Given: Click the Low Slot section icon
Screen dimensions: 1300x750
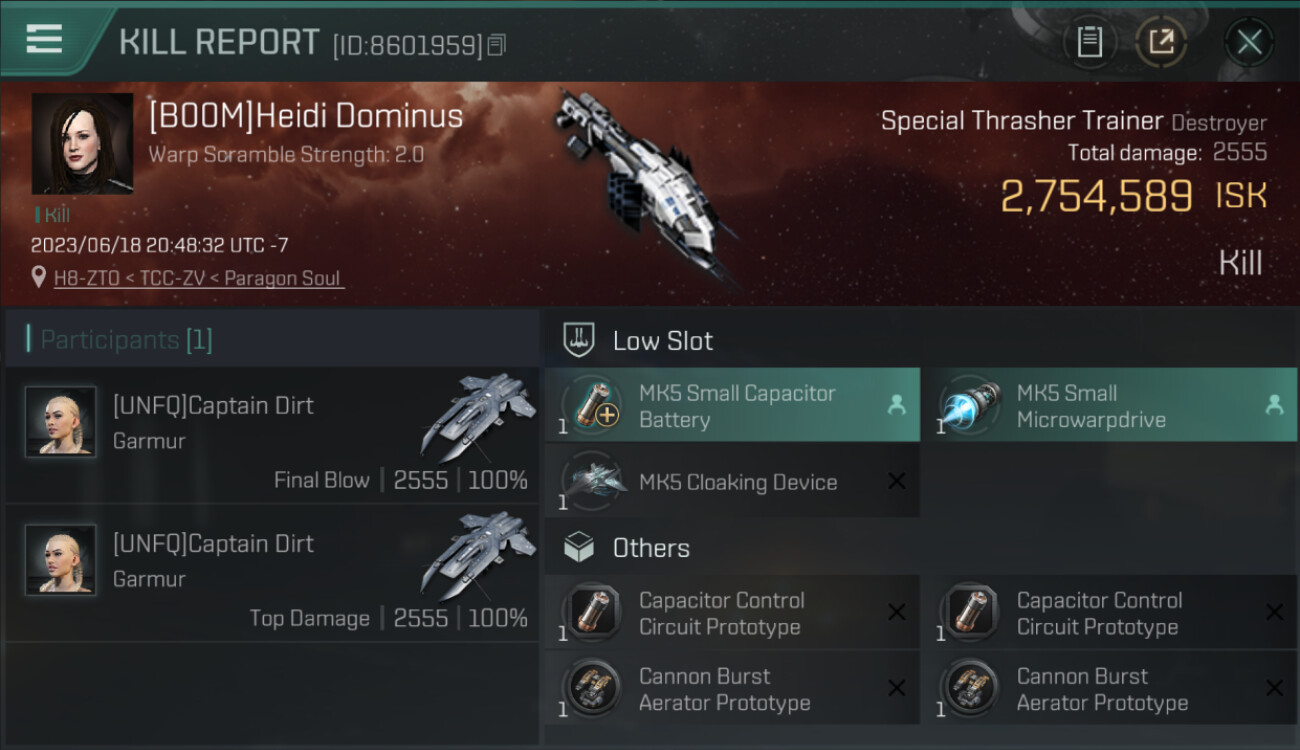Looking at the screenshot, I should pos(580,340).
